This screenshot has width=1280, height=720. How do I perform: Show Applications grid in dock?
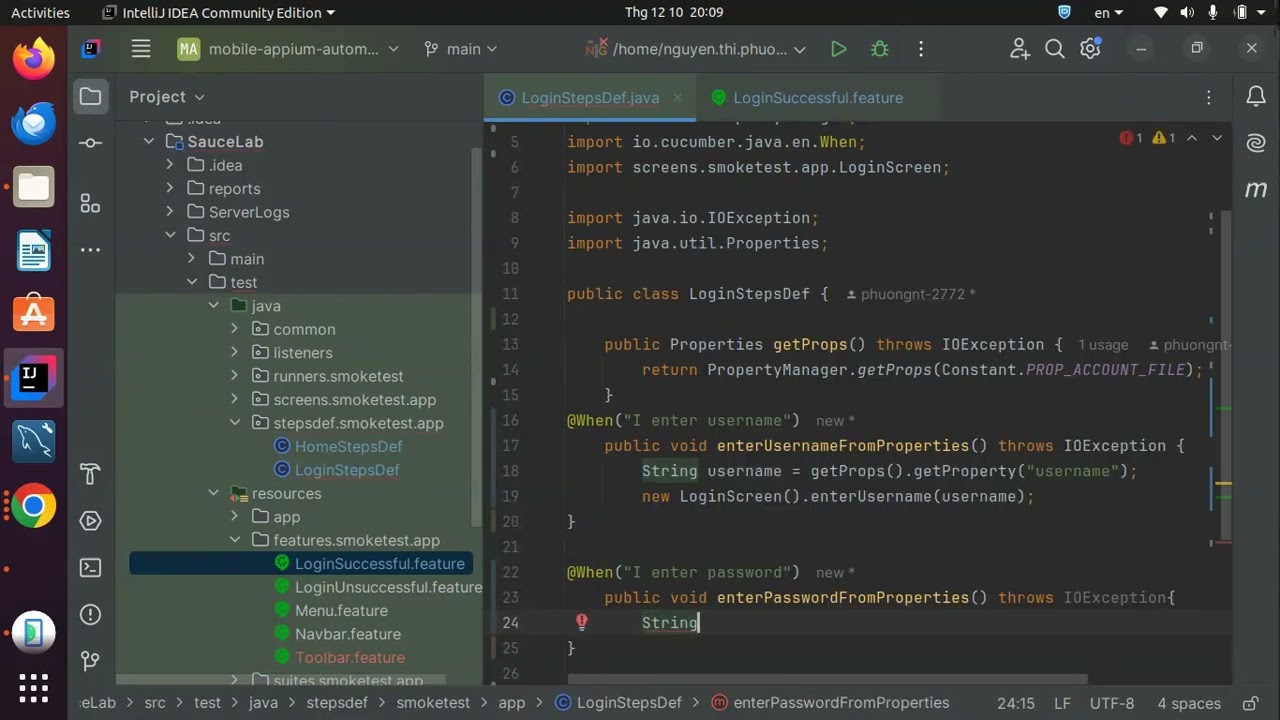pos(34,688)
